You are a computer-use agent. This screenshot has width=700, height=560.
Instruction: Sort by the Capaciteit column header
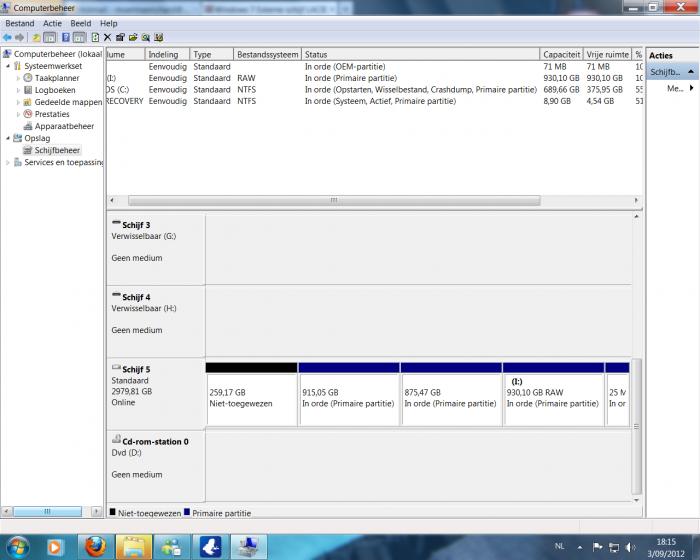click(x=561, y=54)
